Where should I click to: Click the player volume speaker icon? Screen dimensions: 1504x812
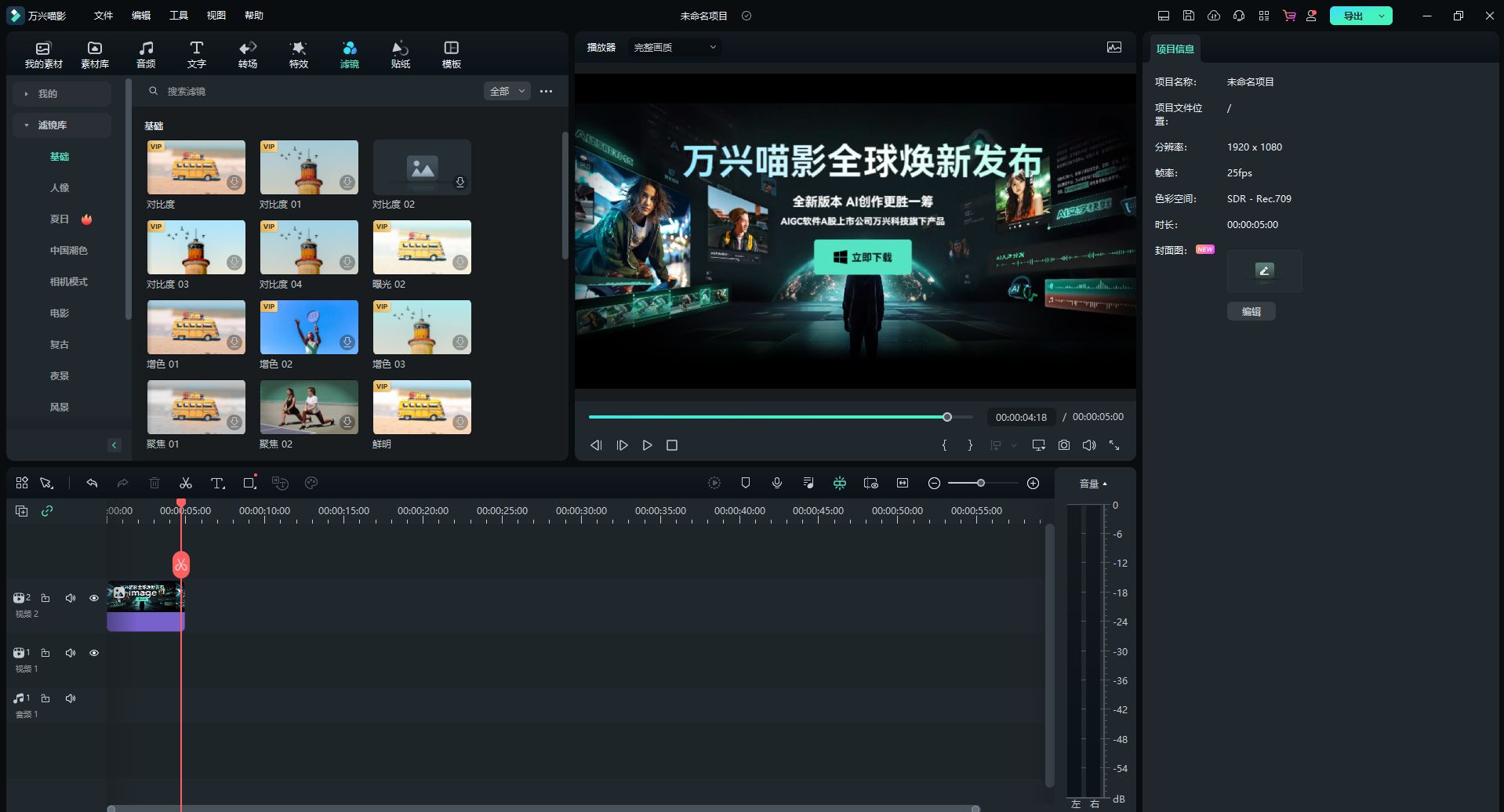click(x=1089, y=445)
